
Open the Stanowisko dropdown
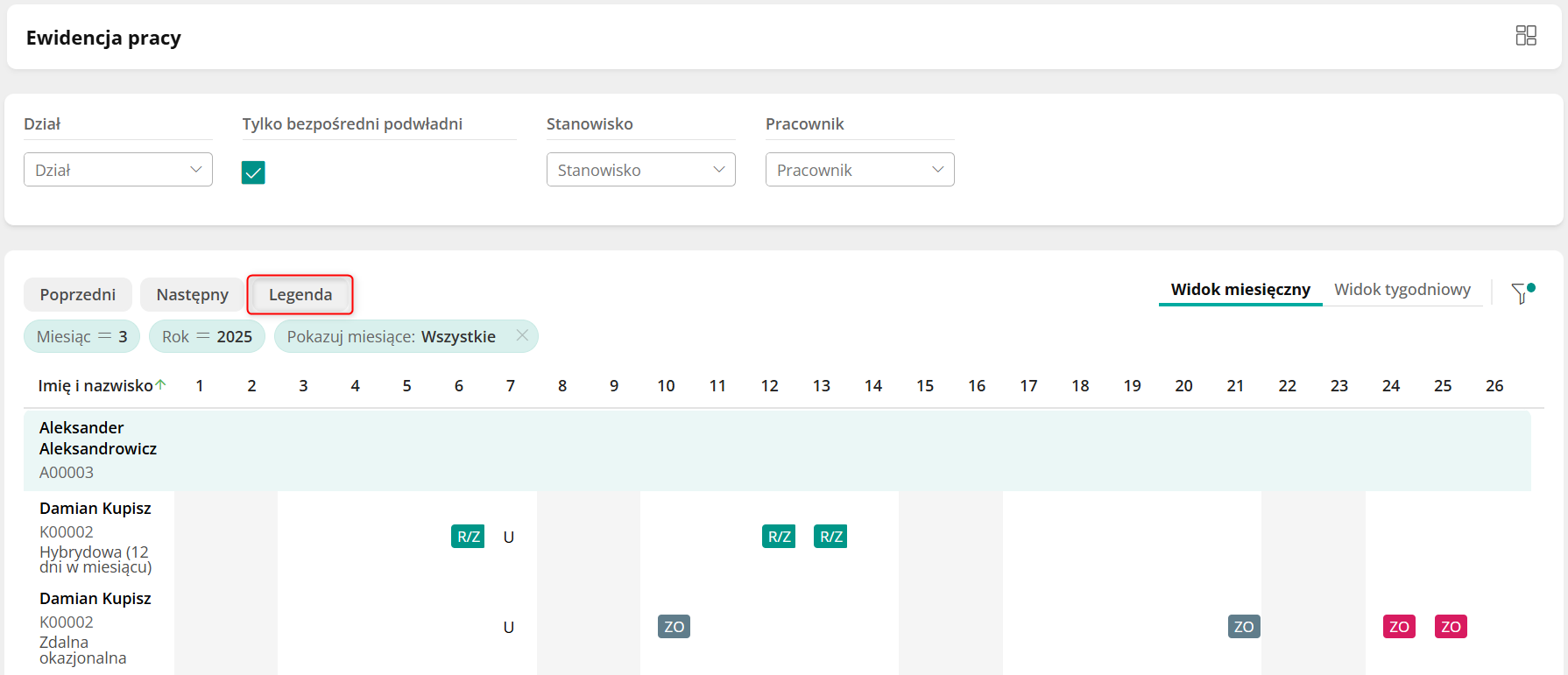coord(640,170)
